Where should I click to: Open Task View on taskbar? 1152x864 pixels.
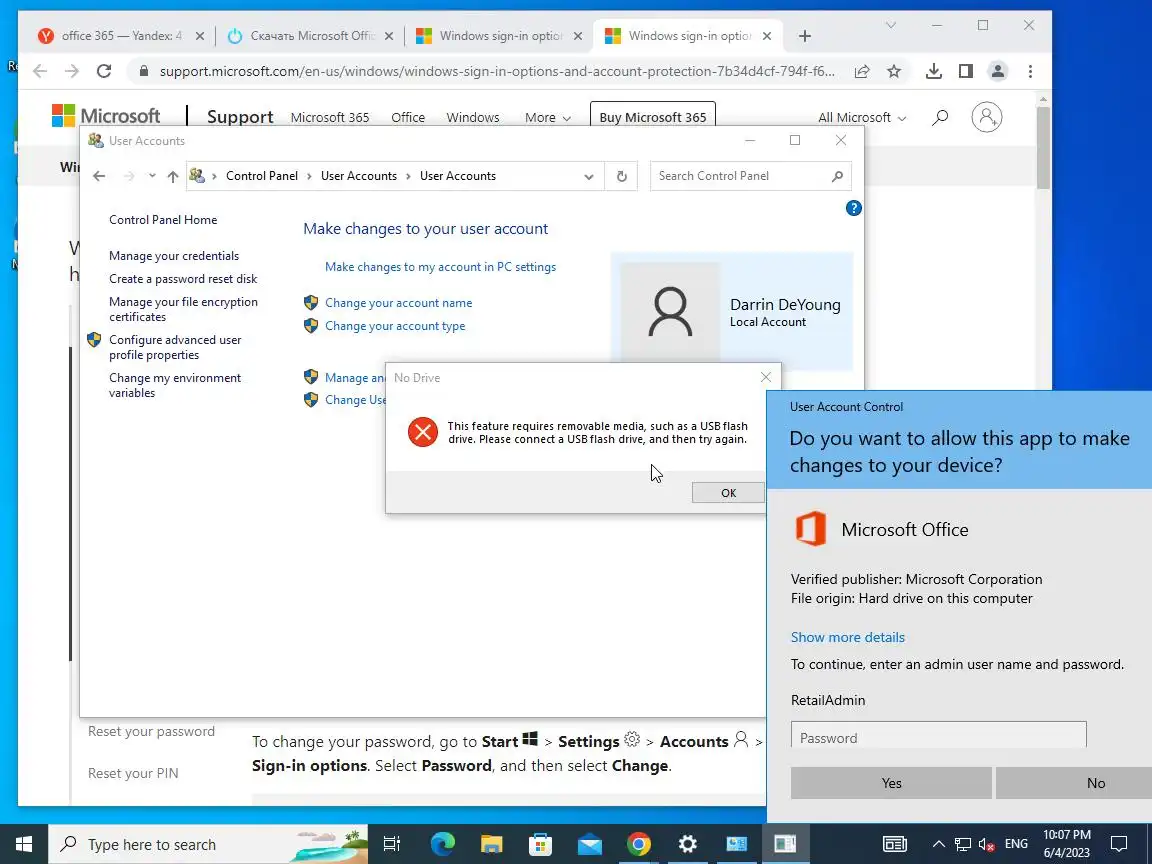(x=392, y=844)
